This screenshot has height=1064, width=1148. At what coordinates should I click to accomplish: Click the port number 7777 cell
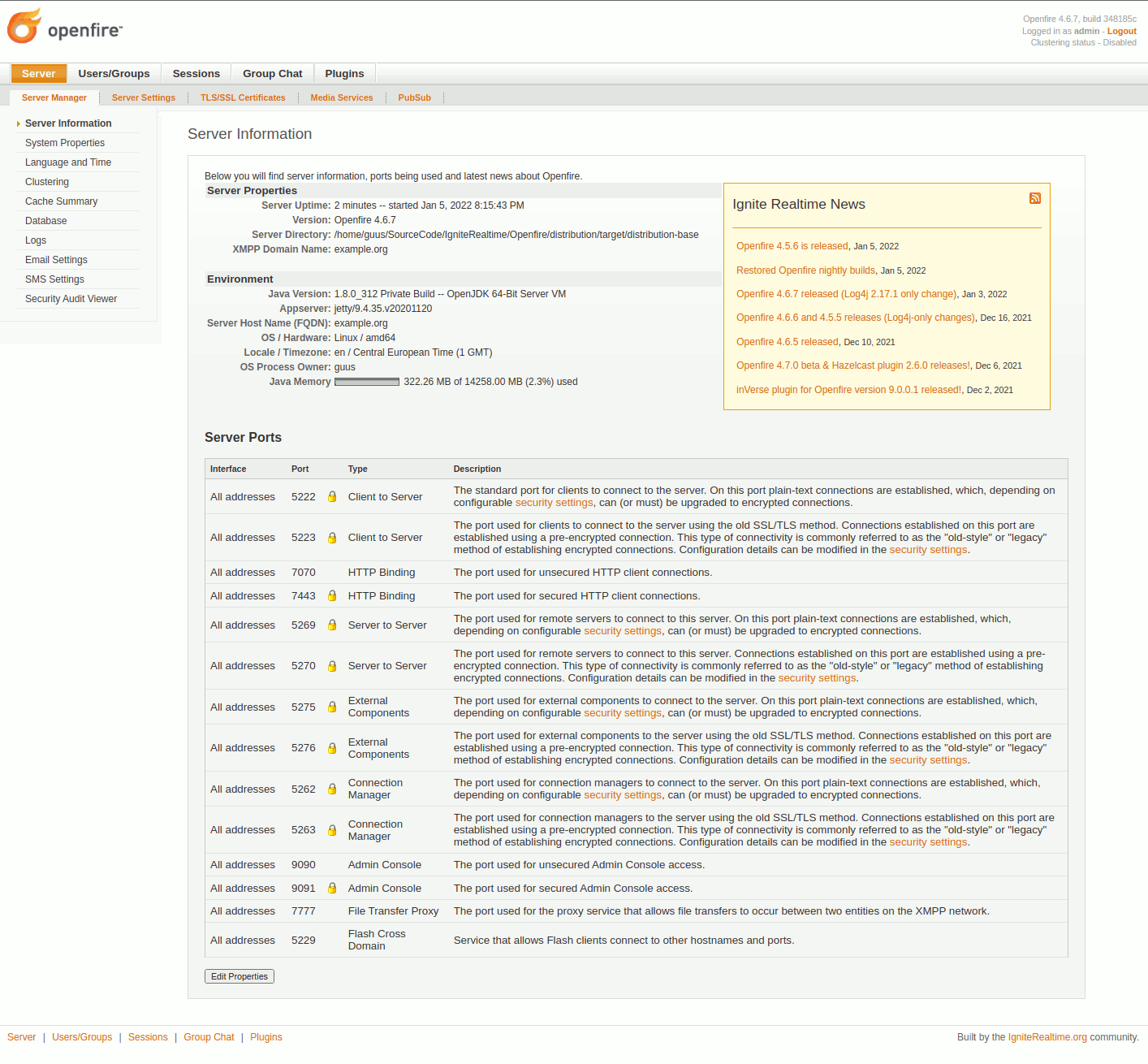tap(304, 911)
